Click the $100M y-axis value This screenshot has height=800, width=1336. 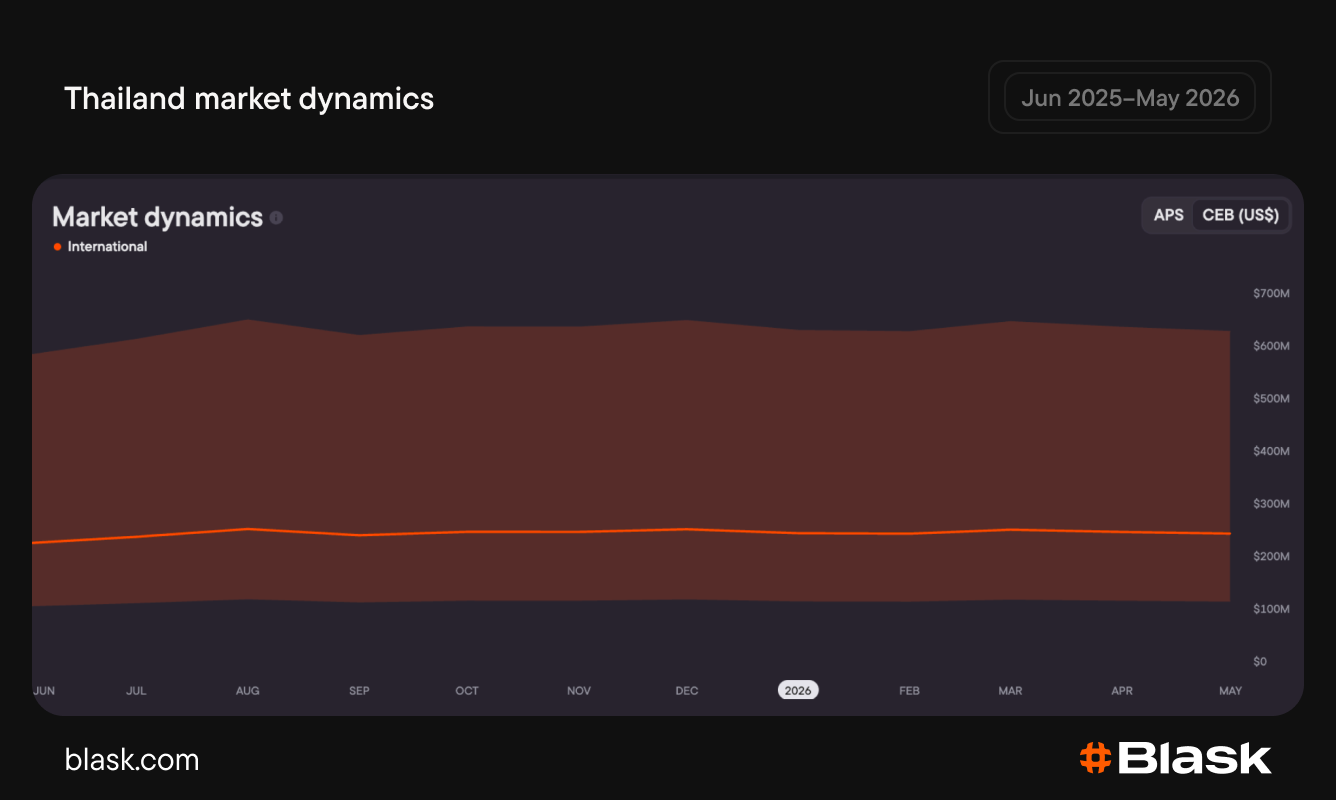point(1271,609)
